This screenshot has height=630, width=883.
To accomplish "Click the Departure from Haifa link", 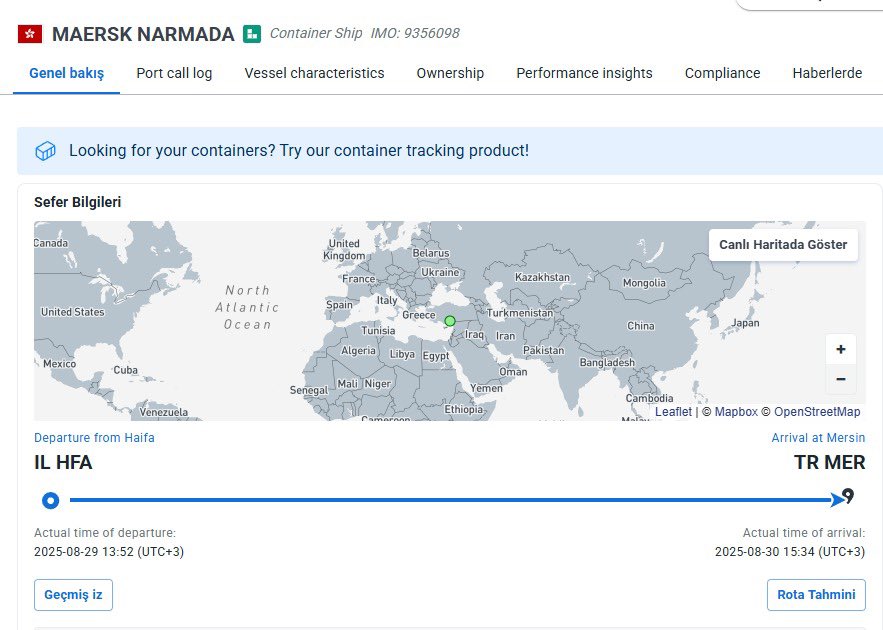I will pyautogui.click(x=94, y=437).
